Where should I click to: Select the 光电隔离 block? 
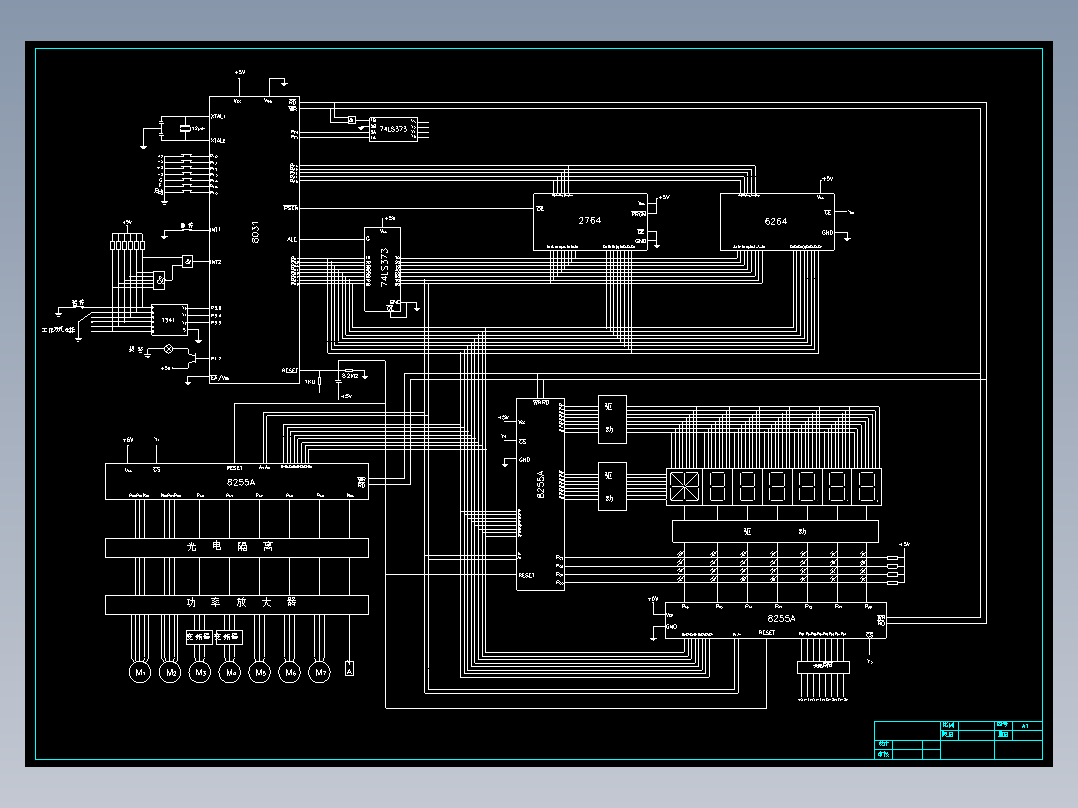click(236, 547)
